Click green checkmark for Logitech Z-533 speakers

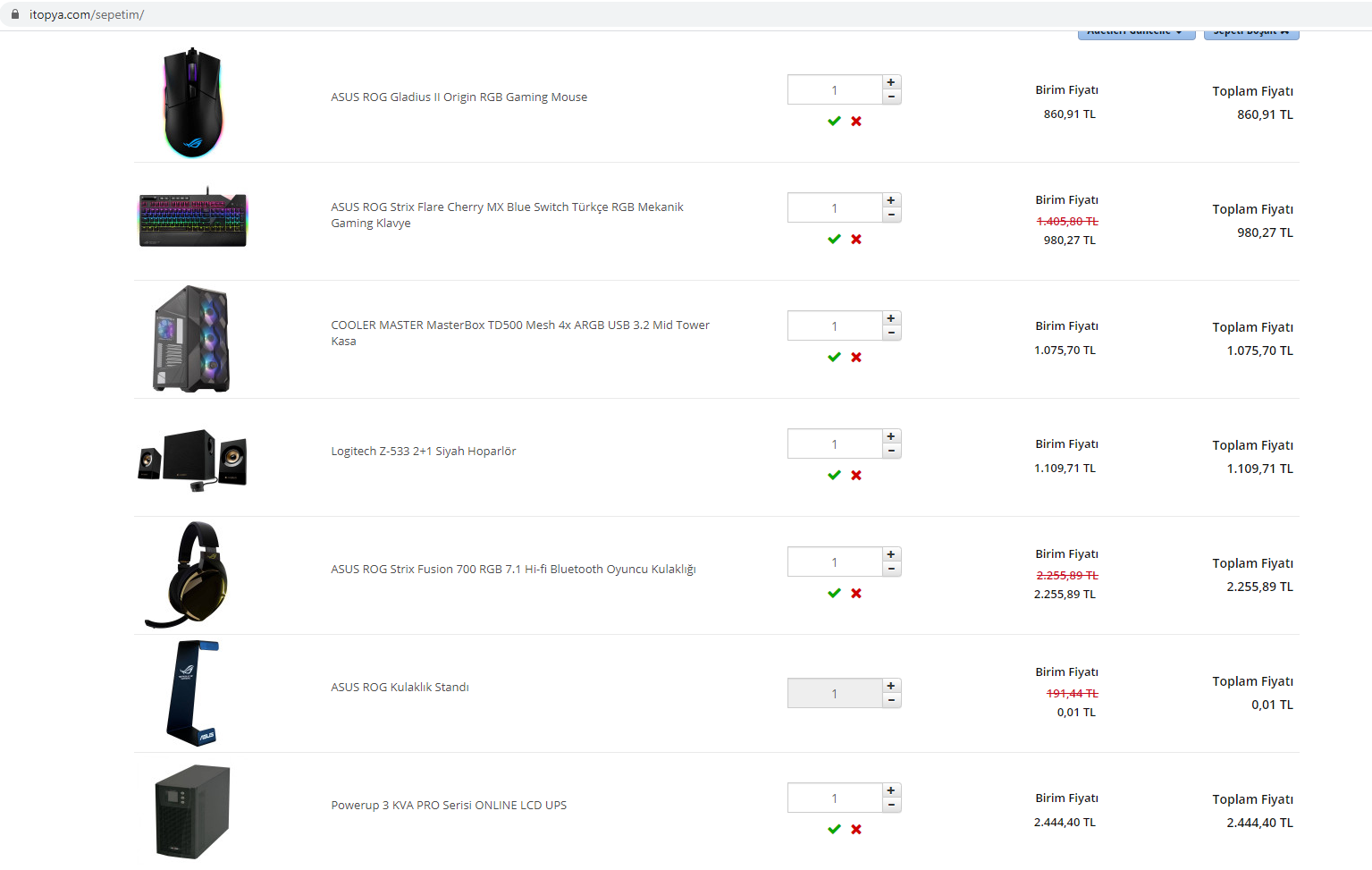[x=834, y=476]
